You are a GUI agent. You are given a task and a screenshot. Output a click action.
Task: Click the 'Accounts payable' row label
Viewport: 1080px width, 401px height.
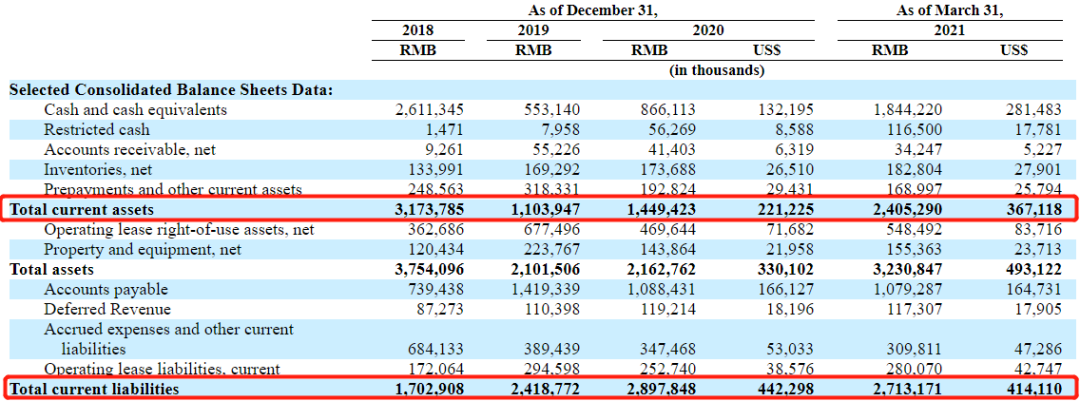[x=106, y=289]
